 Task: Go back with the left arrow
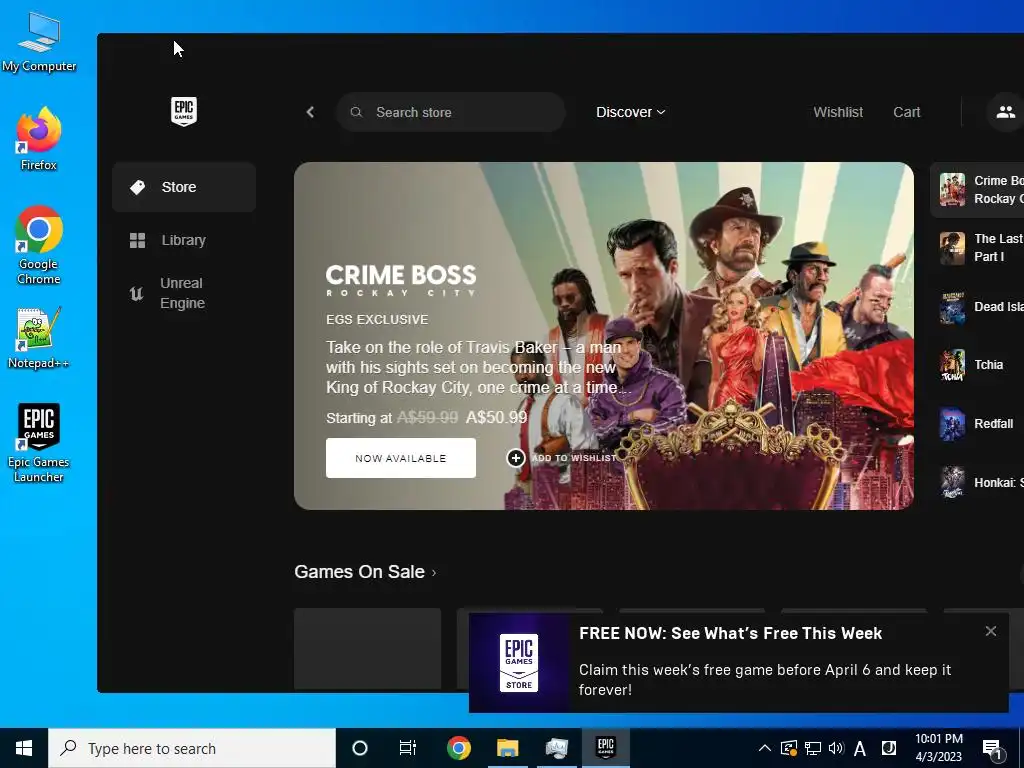click(x=310, y=112)
